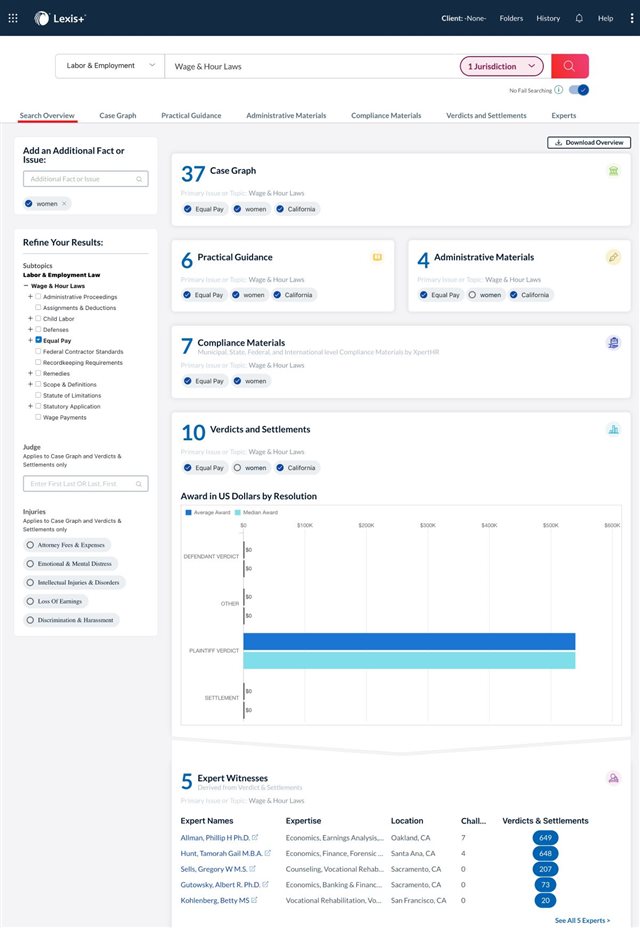This screenshot has width=640, height=928.
Task: Click the red search magnifier button
Action: tap(570, 66)
